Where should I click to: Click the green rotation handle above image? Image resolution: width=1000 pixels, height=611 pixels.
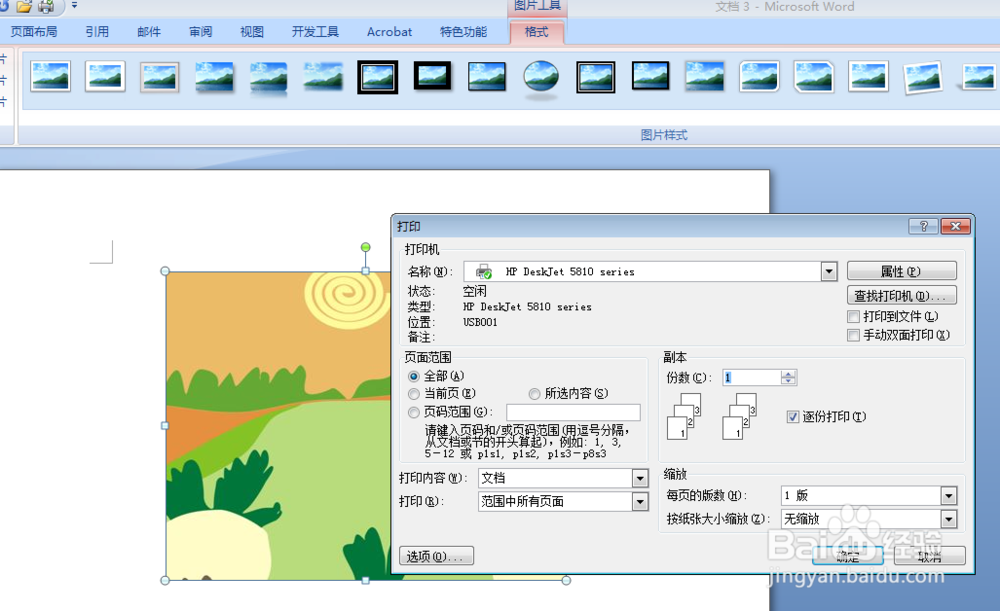point(365,247)
